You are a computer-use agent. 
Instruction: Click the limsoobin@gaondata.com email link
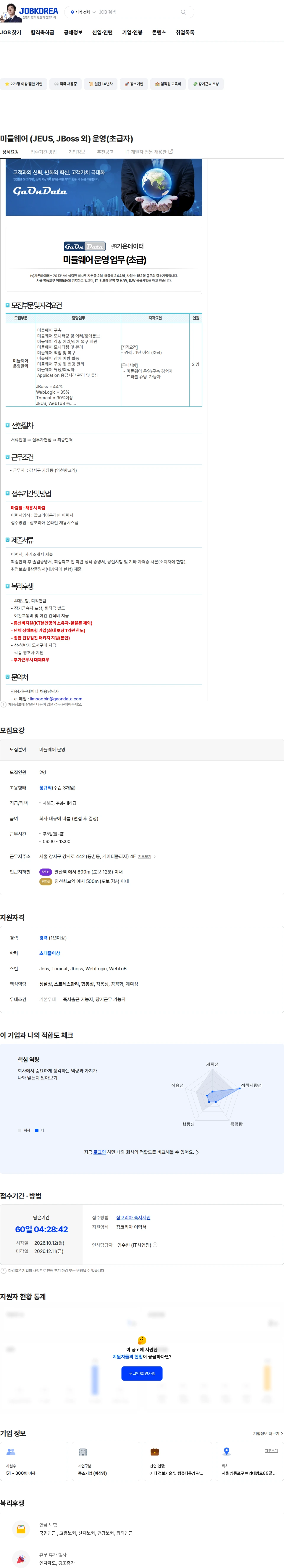[56, 699]
